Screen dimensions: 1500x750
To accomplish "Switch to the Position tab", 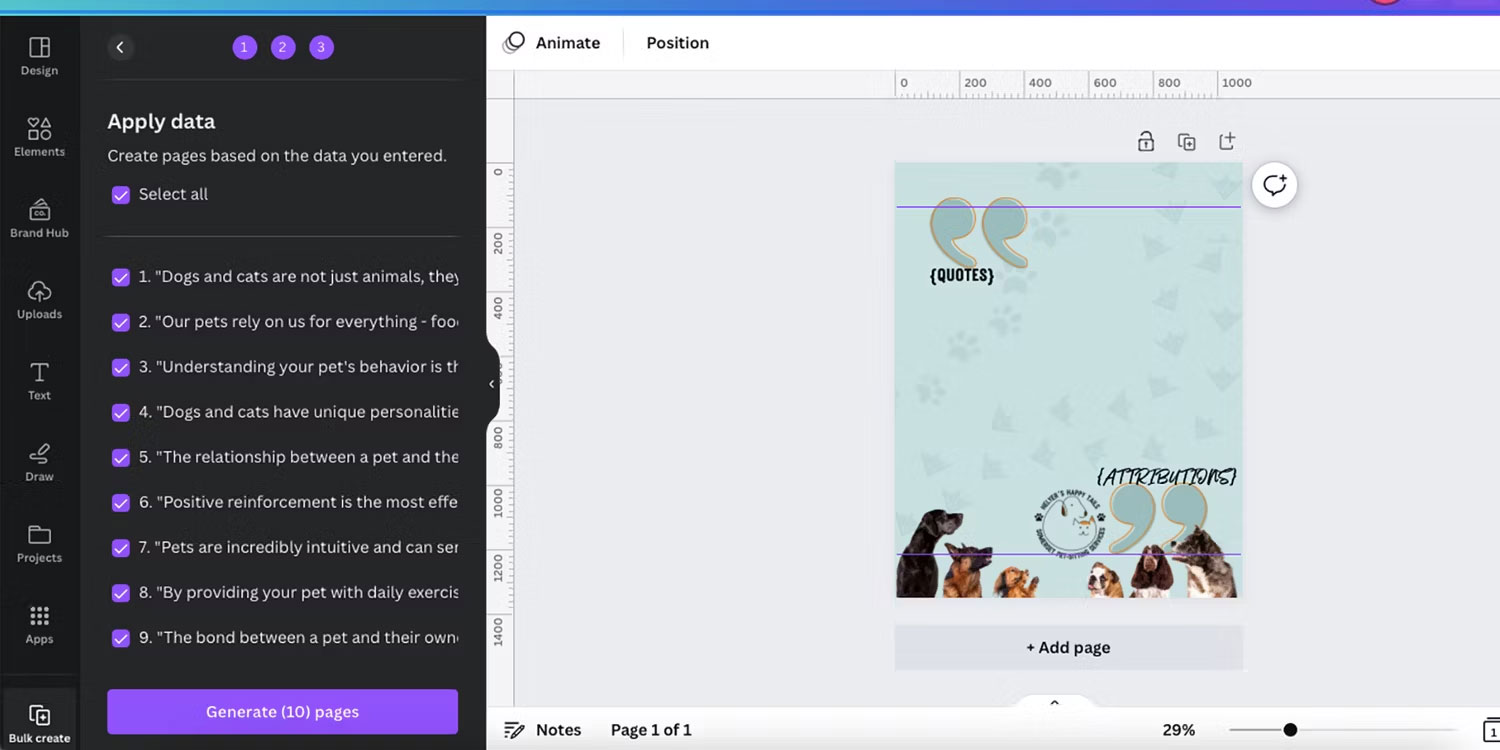I will coord(677,42).
